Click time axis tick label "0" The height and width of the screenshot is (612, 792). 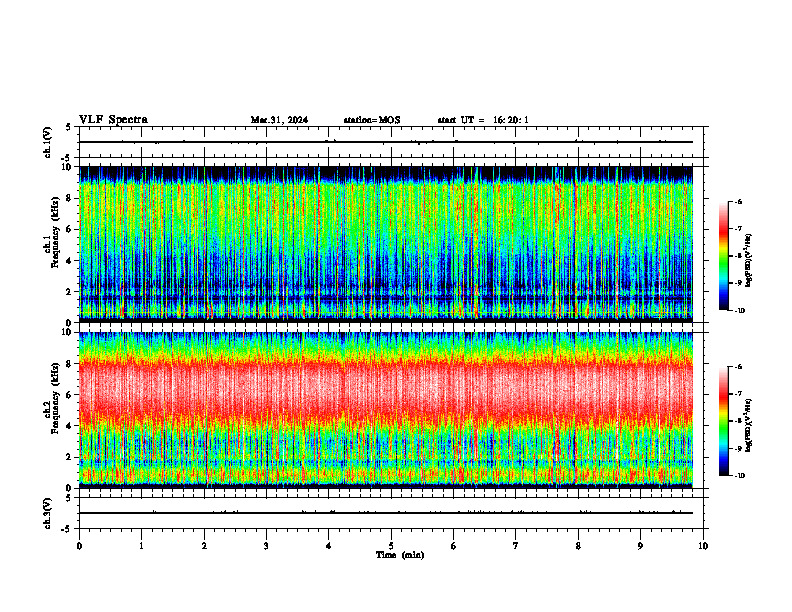[79, 546]
